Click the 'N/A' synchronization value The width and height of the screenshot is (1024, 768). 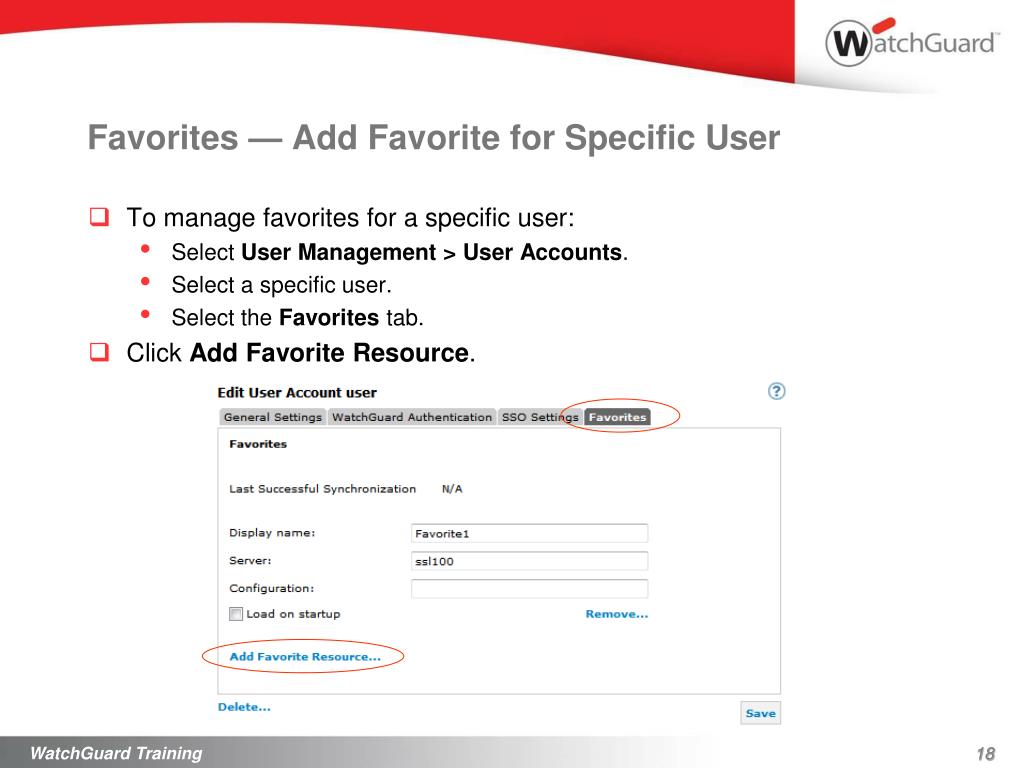click(x=452, y=488)
